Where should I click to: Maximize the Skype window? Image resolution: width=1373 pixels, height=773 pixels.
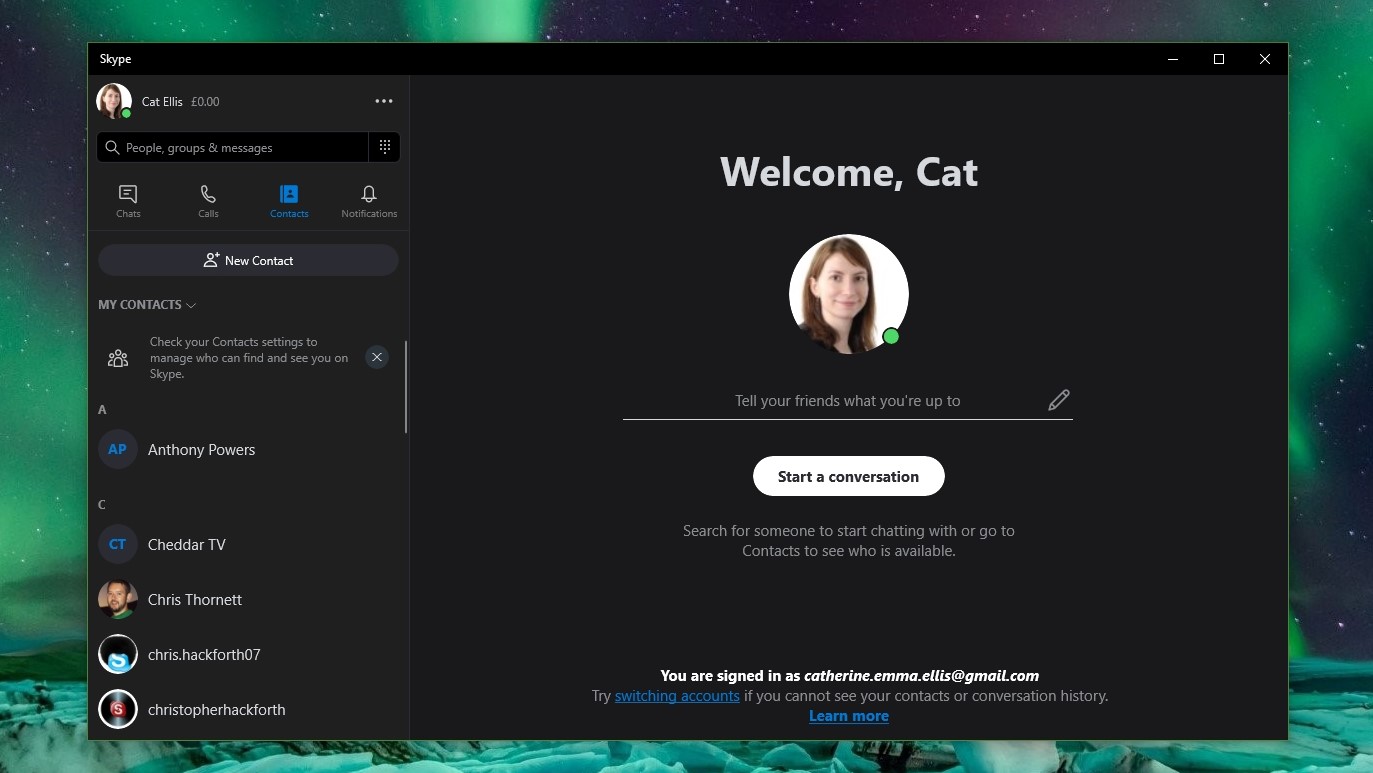[x=1219, y=59]
